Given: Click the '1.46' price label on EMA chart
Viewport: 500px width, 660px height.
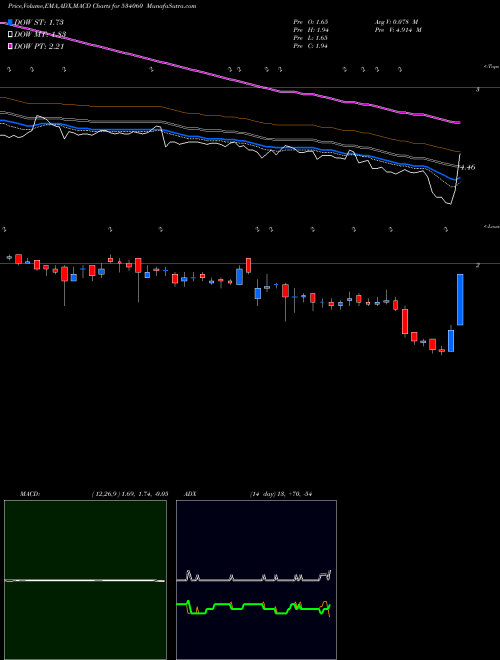Looking at the screenshot, I should click(467, 167).
